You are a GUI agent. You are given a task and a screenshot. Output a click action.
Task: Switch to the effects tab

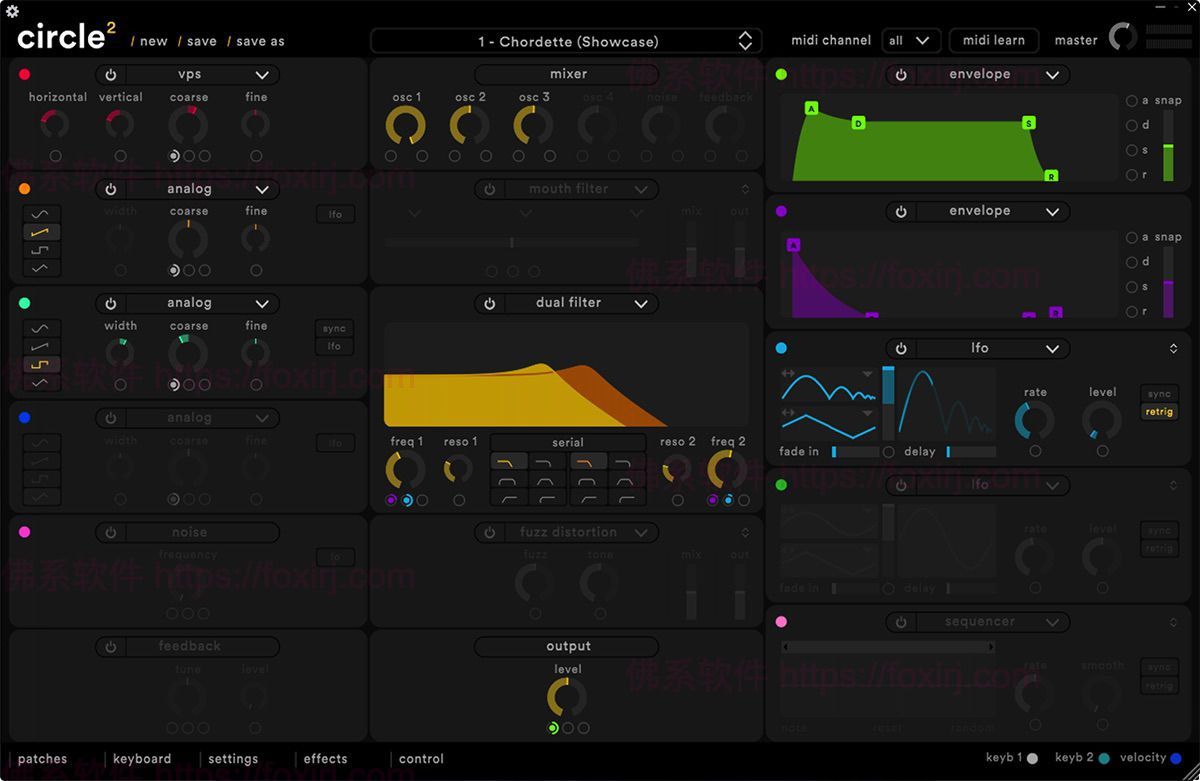pos(324,759)
